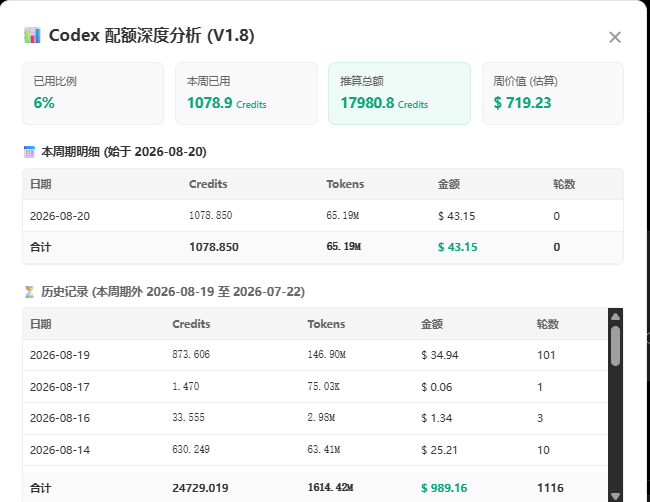Click date 2026-08-17 in history table

[x=60, y=387]
